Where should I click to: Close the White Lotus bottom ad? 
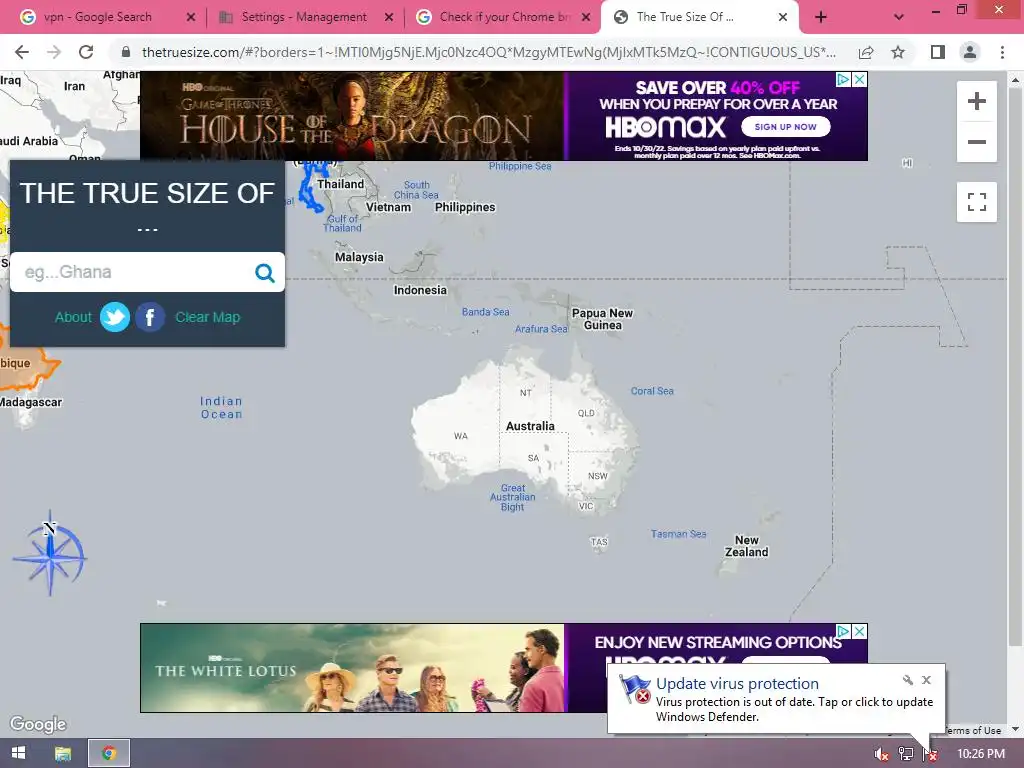860,632
